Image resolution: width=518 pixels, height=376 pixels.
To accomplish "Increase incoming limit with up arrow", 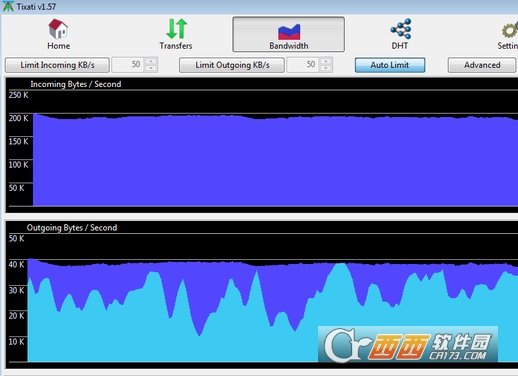I will (x=151, y=61).
